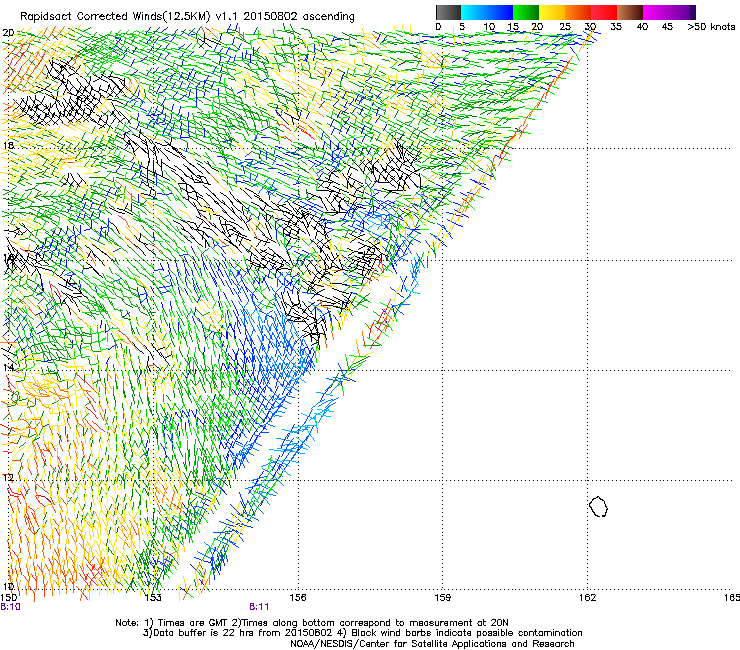The height and width of the screenshot is (650, 740).
Task: Click the purple time label 8:11
Action: [x=259, y=607]
